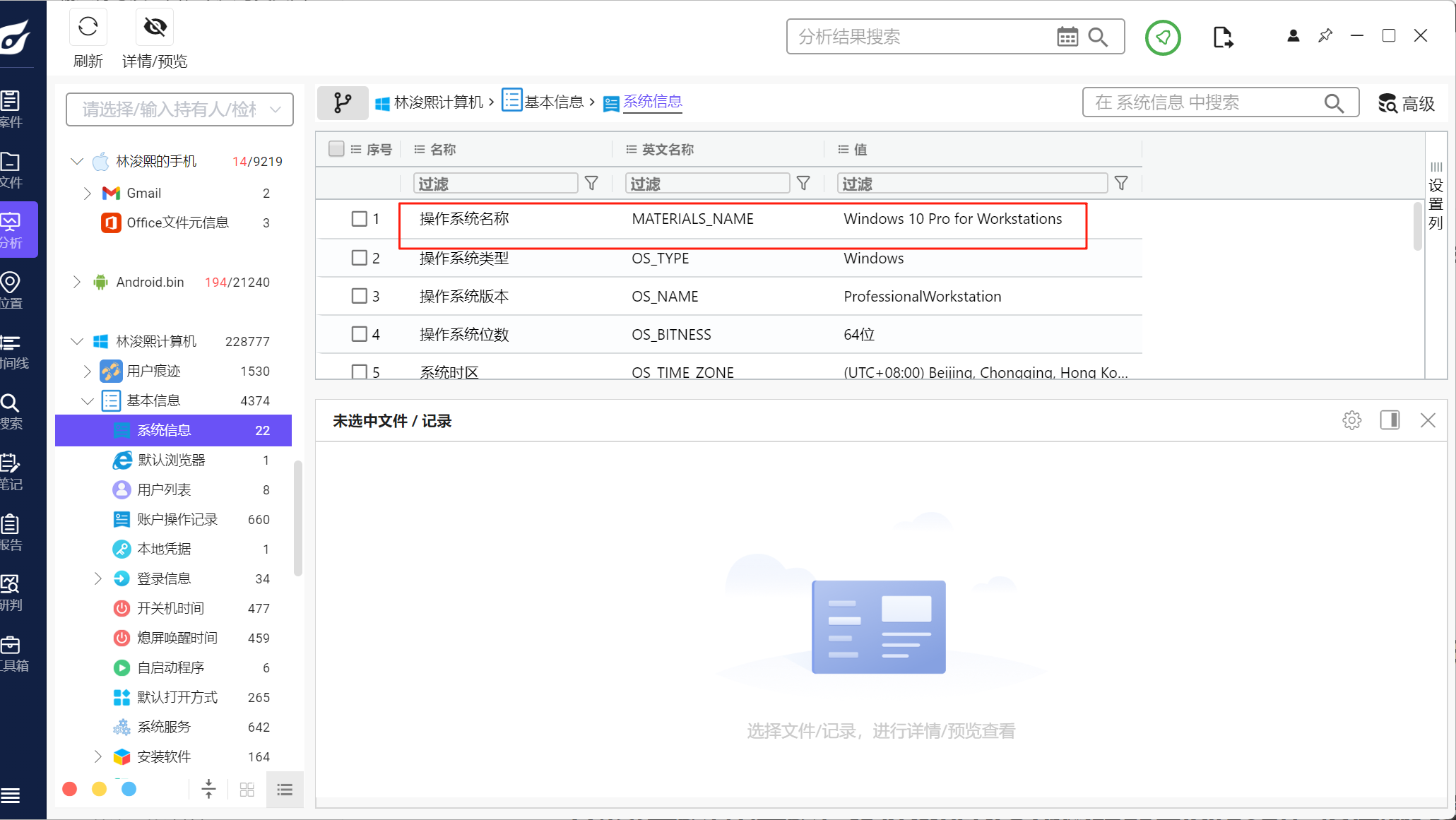The height and width of the screenshot is (820, 1456).
Task: Expand the Android.bin tree node
Action: [77, 282]
